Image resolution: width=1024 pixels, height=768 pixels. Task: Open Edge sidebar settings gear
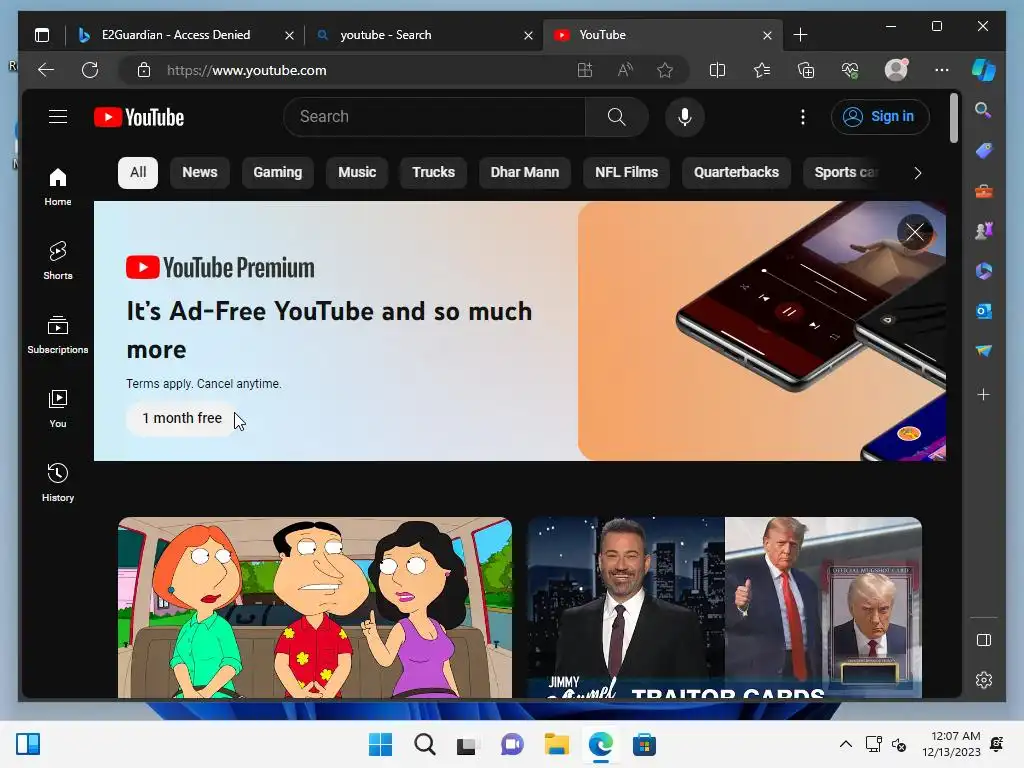coord(984,680)
